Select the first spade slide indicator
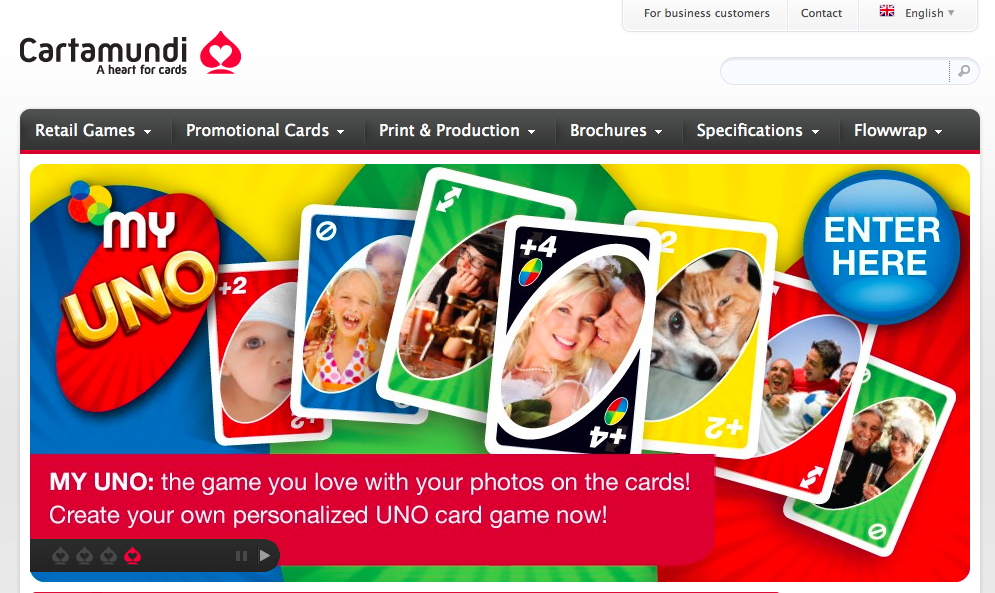The height and width of the screenshot is (593, 995). (x=60, y=556)
